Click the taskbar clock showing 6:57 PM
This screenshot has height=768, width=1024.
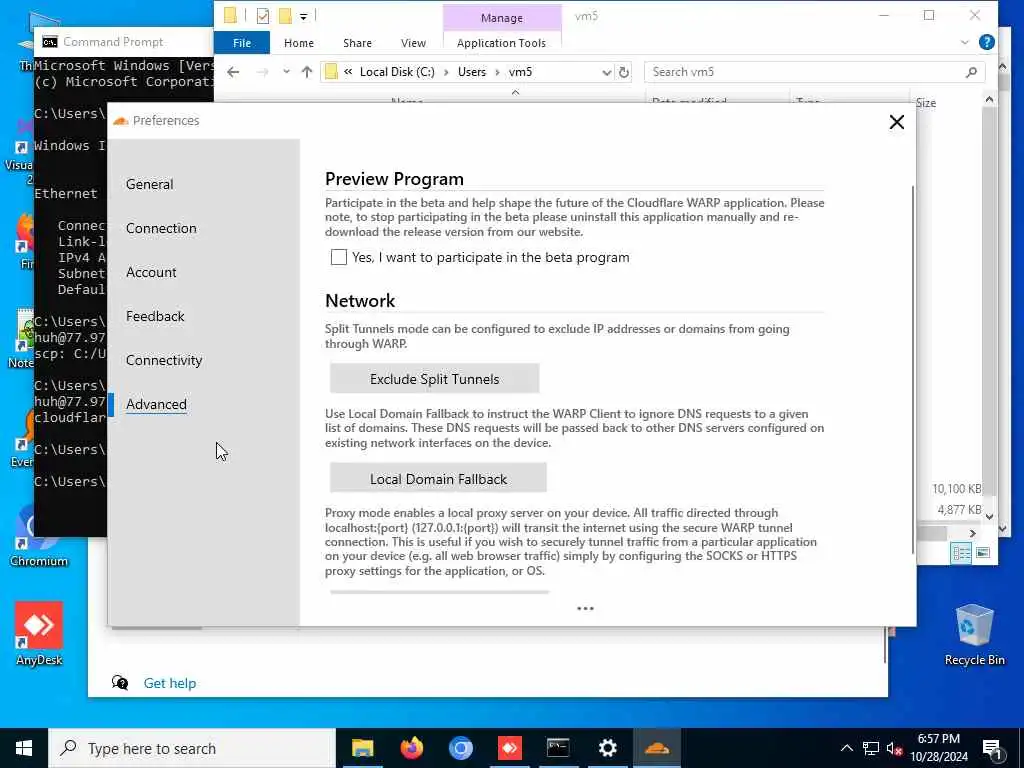pyautogui.click(x=938, y=748)
